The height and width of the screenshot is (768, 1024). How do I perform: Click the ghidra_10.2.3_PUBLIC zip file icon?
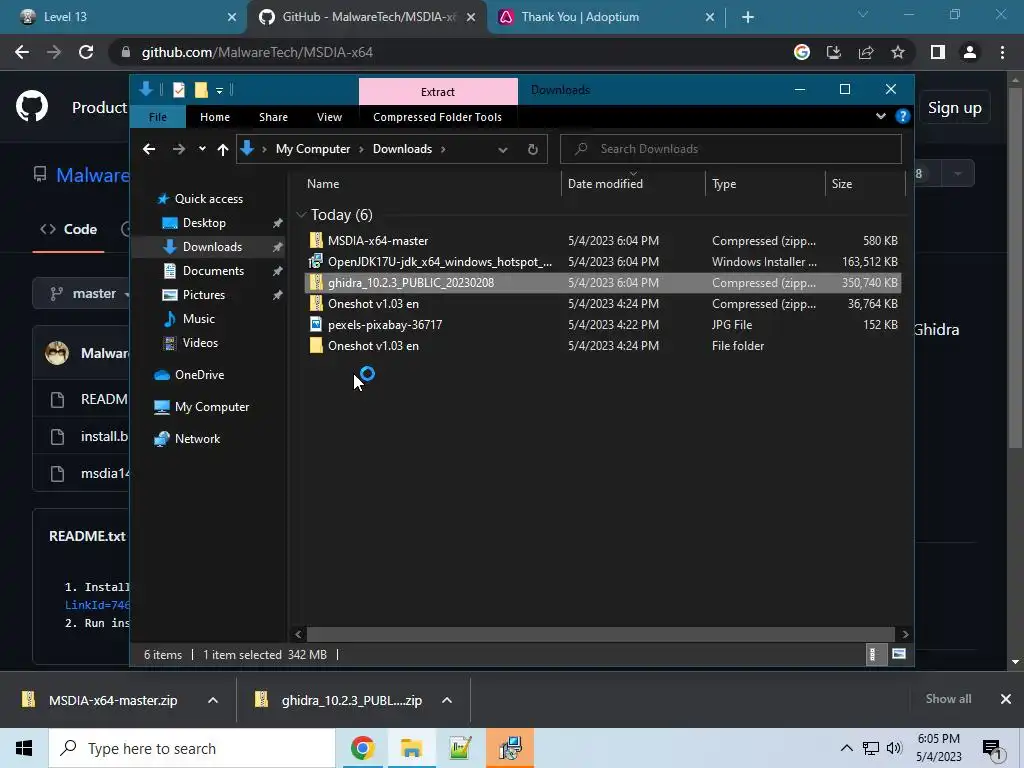pyautogui.click(x=316, y=282)
